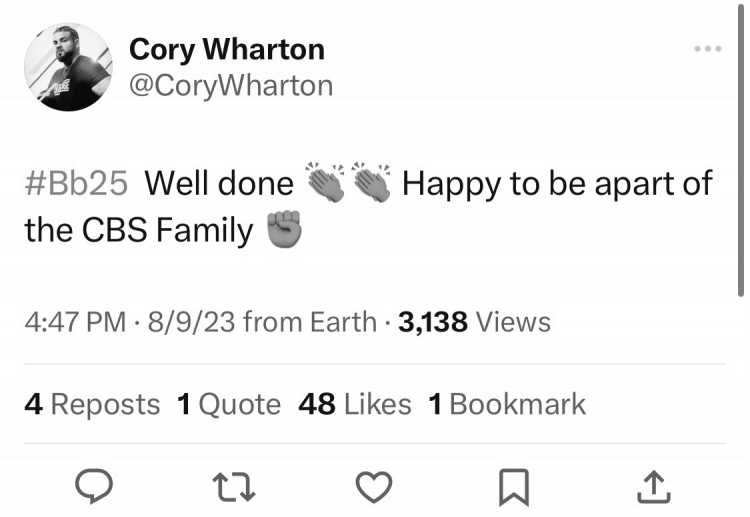The width and height of the screenshot is (750, 517).
Task: Bookmark the tweet with the bookmark icon
Action: point(514,487)
